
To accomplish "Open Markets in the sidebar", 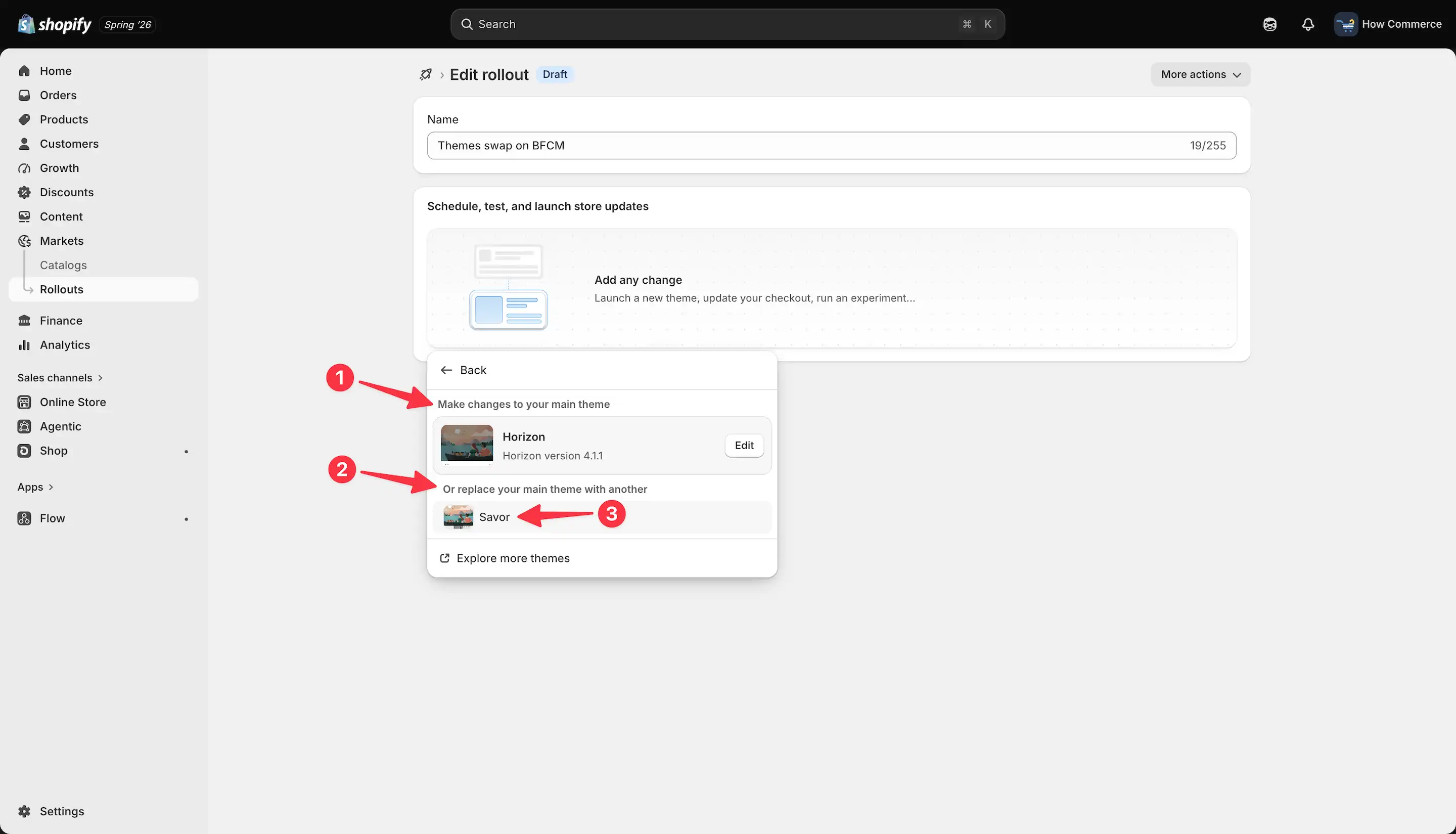I will 104,241.
